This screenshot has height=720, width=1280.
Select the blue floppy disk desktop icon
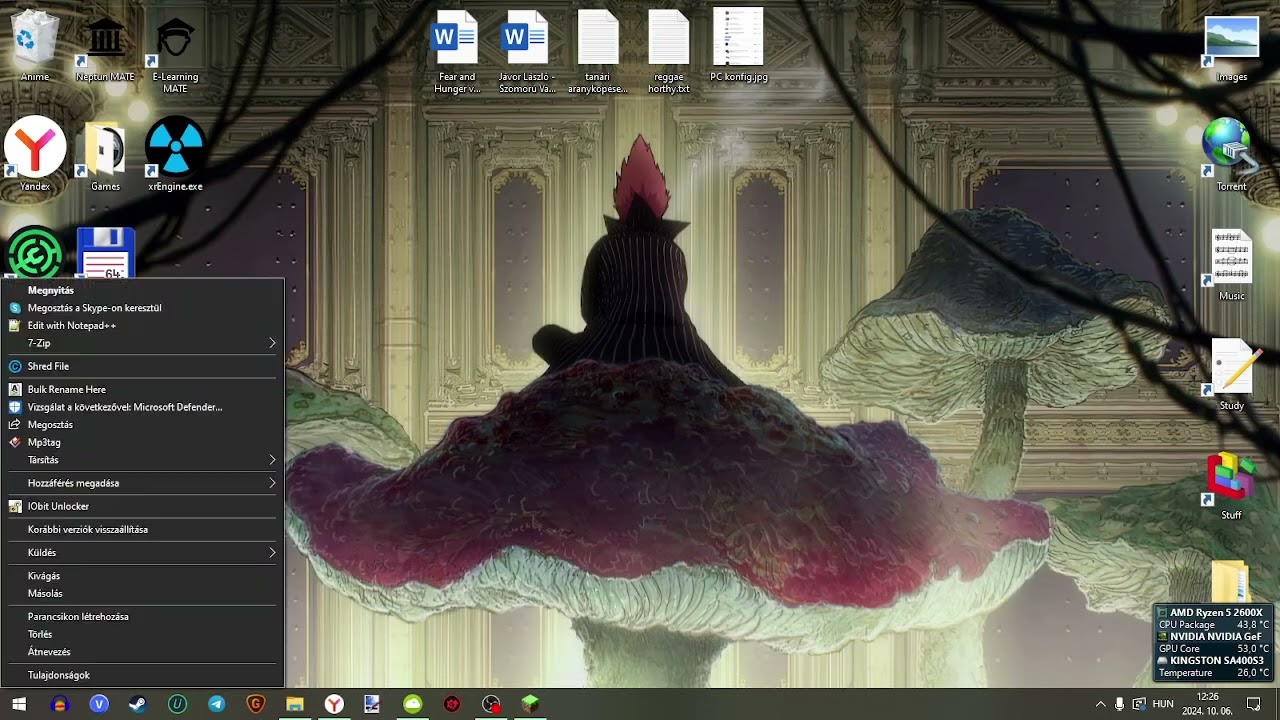(105, 253)
